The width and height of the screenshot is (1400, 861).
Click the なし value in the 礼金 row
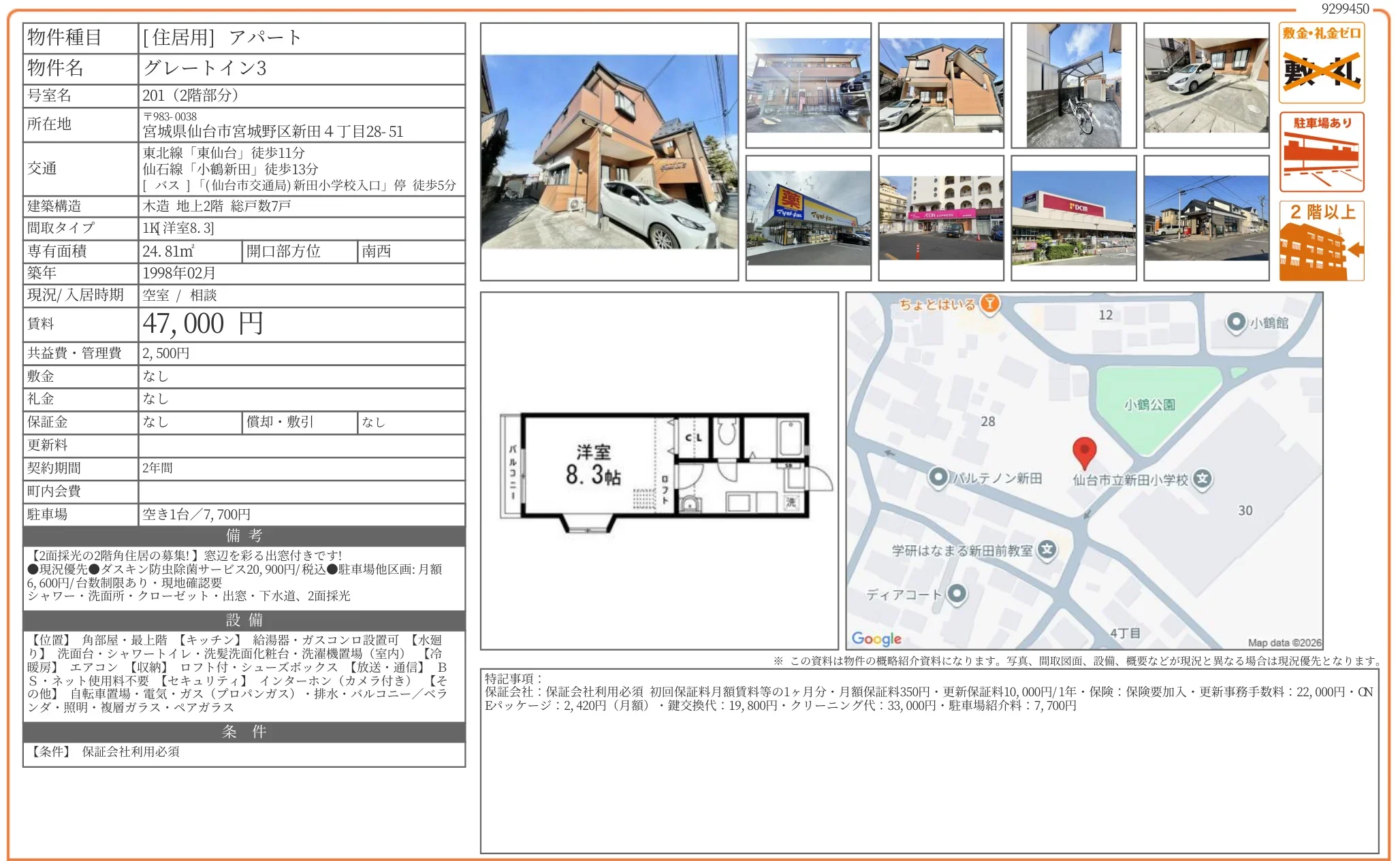pyautogui.click(x=155, y=398)
